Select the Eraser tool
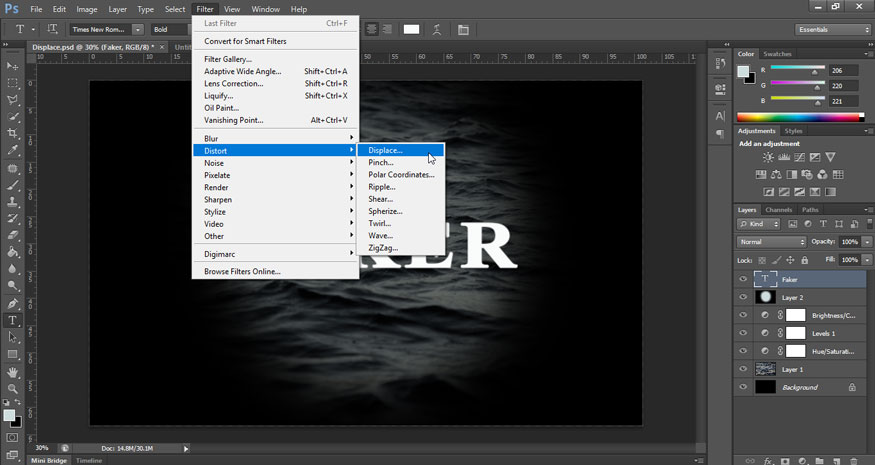Image resolution: width=875 pixels, height=465 pixels. (x=12, y=235)
